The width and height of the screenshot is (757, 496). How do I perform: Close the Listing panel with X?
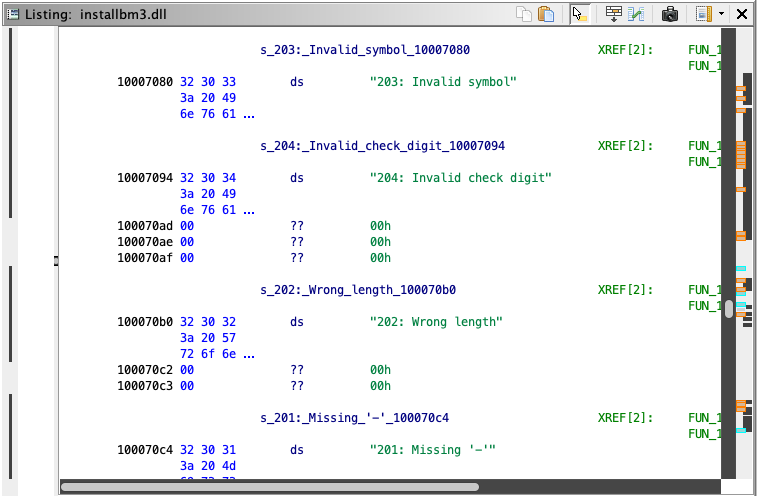point(742,14)
